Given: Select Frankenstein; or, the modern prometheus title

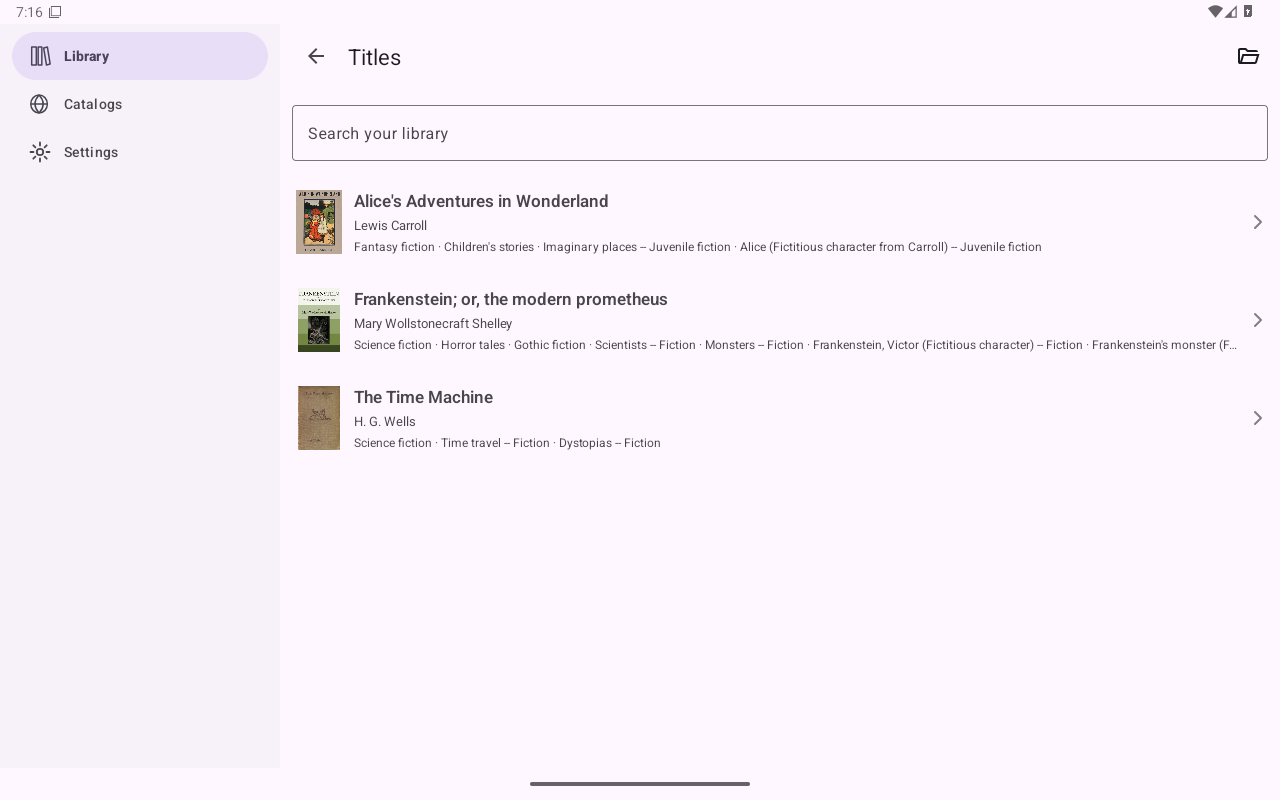Looking at the screenshot, I should click(511, 299).
